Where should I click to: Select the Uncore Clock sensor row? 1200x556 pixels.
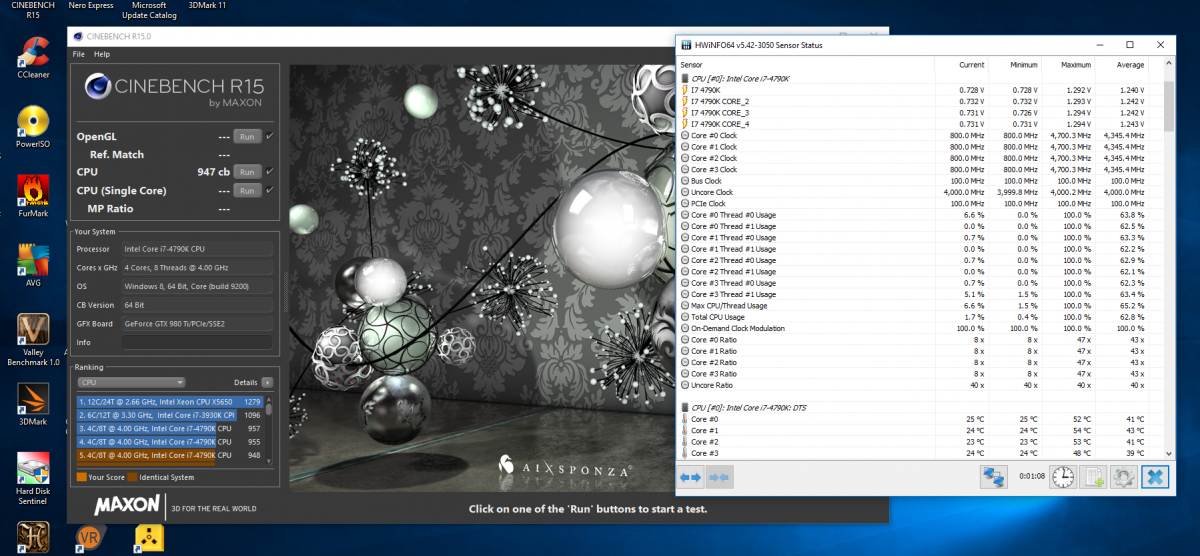912,192
